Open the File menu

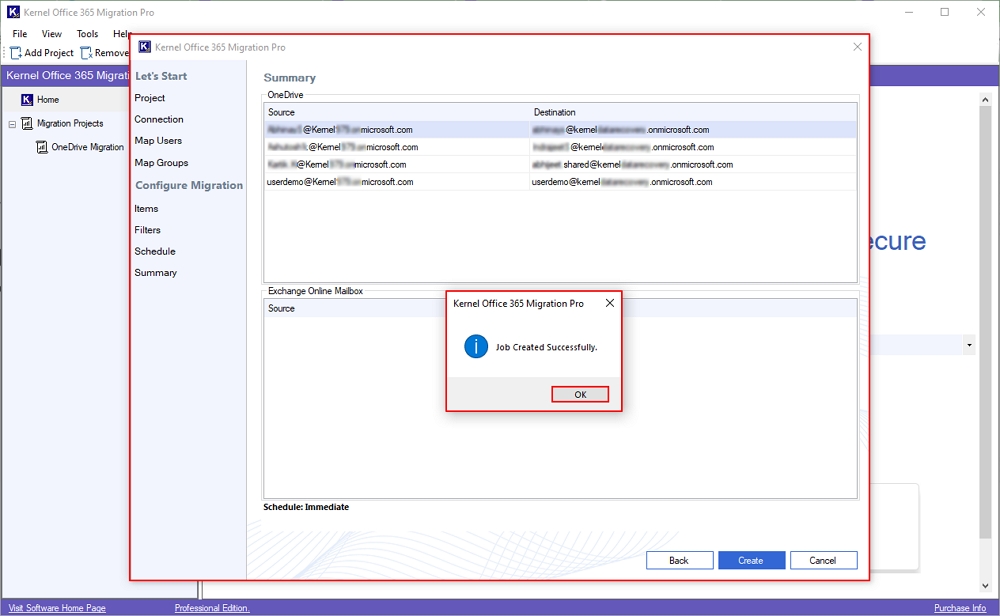(x=20, y=34)
